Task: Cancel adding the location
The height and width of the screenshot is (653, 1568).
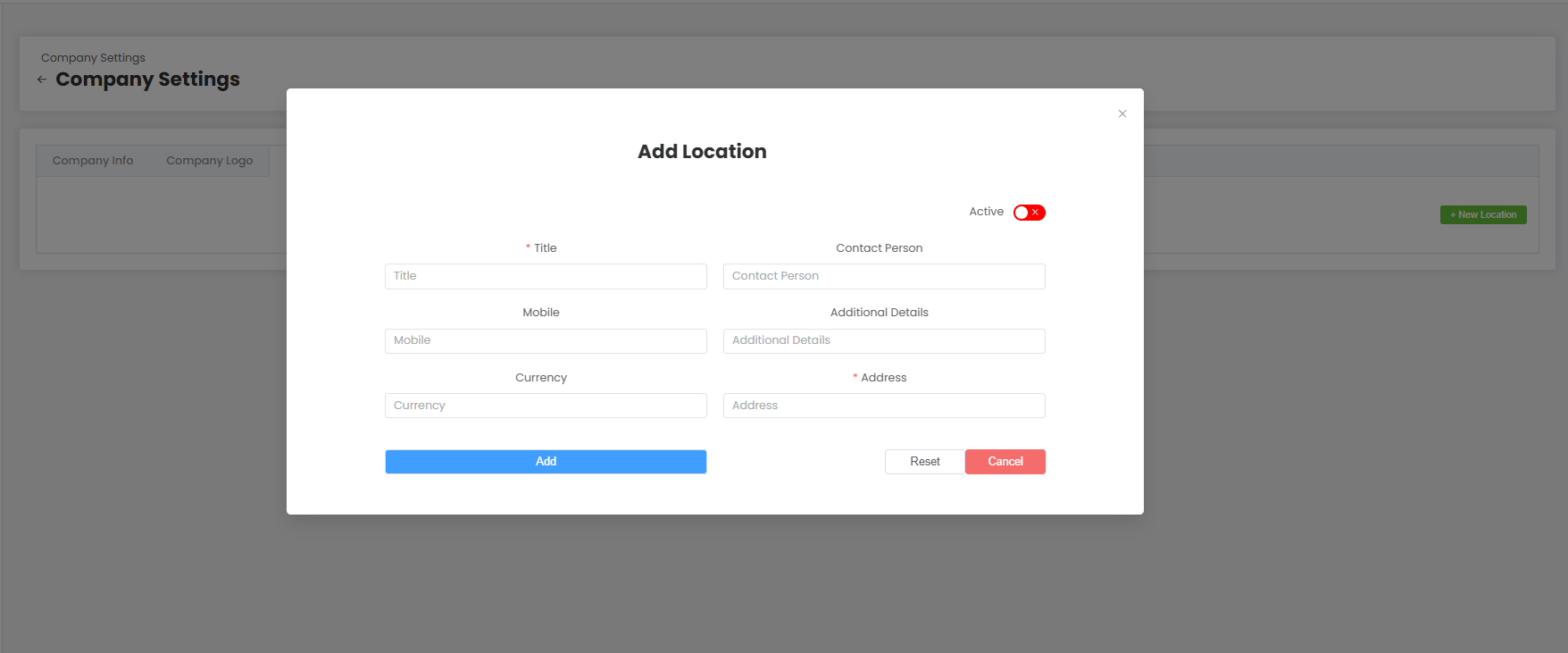Action: click(x=1005, y=462)
